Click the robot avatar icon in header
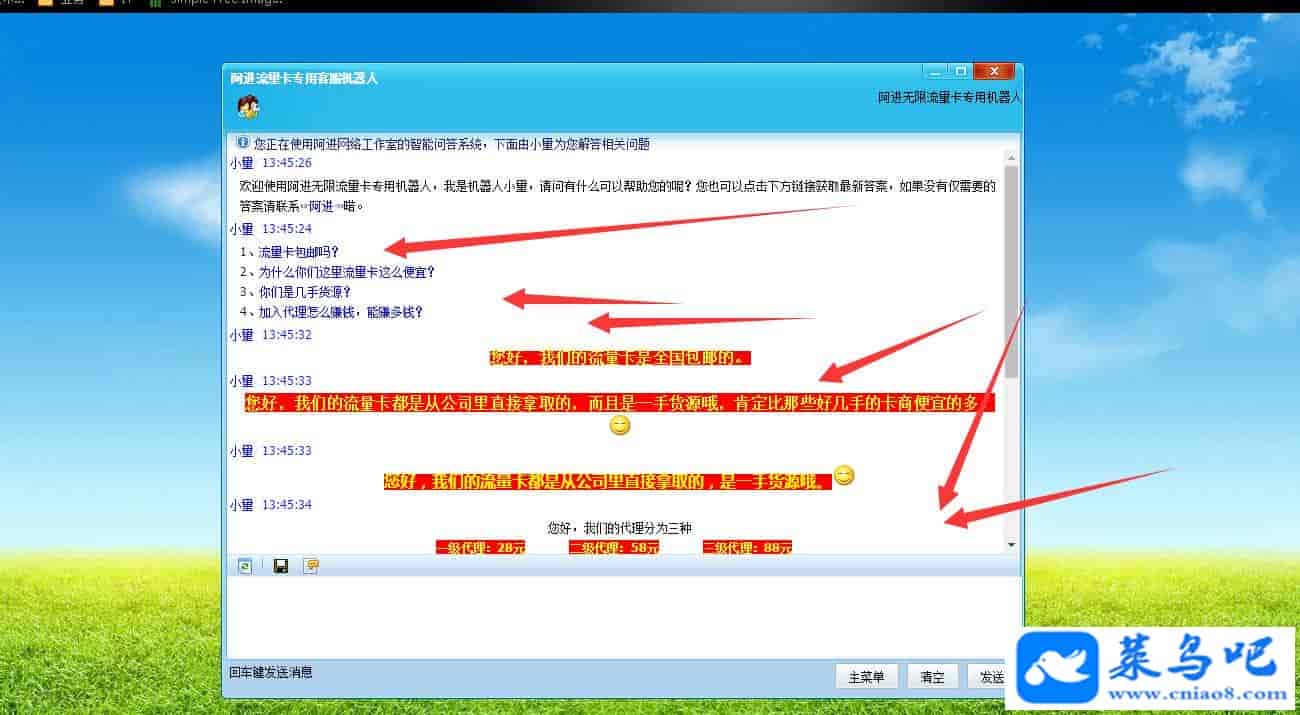1300x715 pixels. 248,106
